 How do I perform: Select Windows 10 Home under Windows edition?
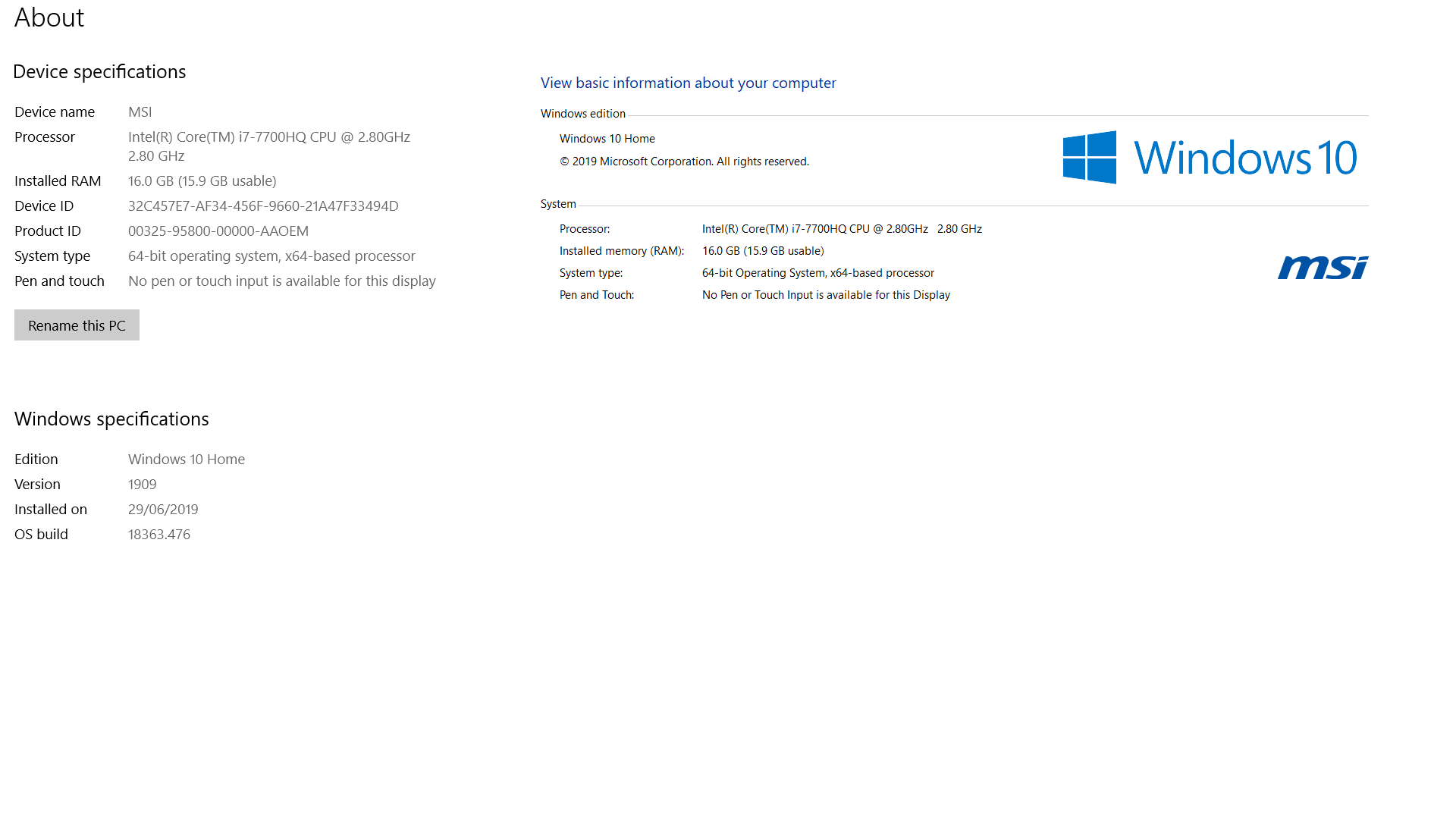(x=607, y=138)
